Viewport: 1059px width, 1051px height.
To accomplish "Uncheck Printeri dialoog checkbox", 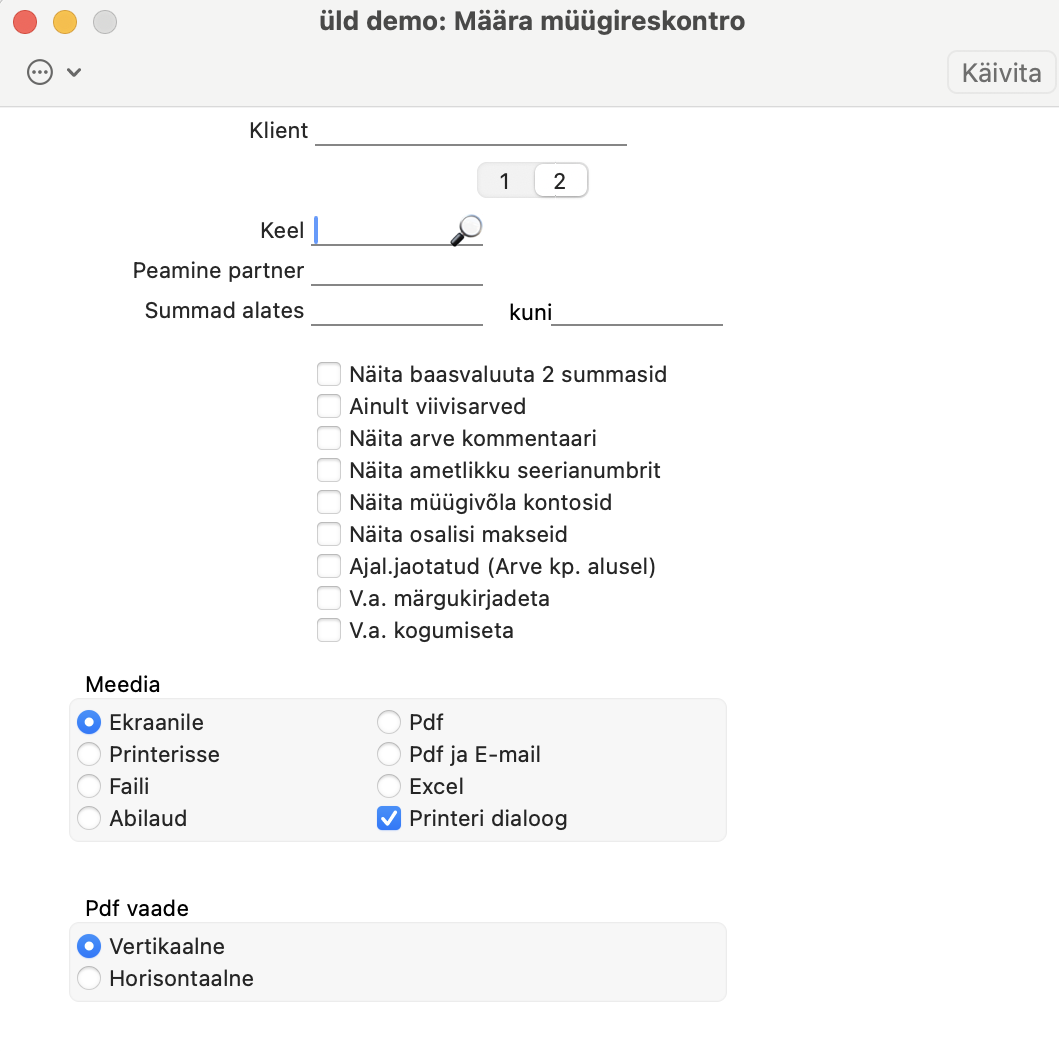I will pyautogui.click(x=389, y=818).
